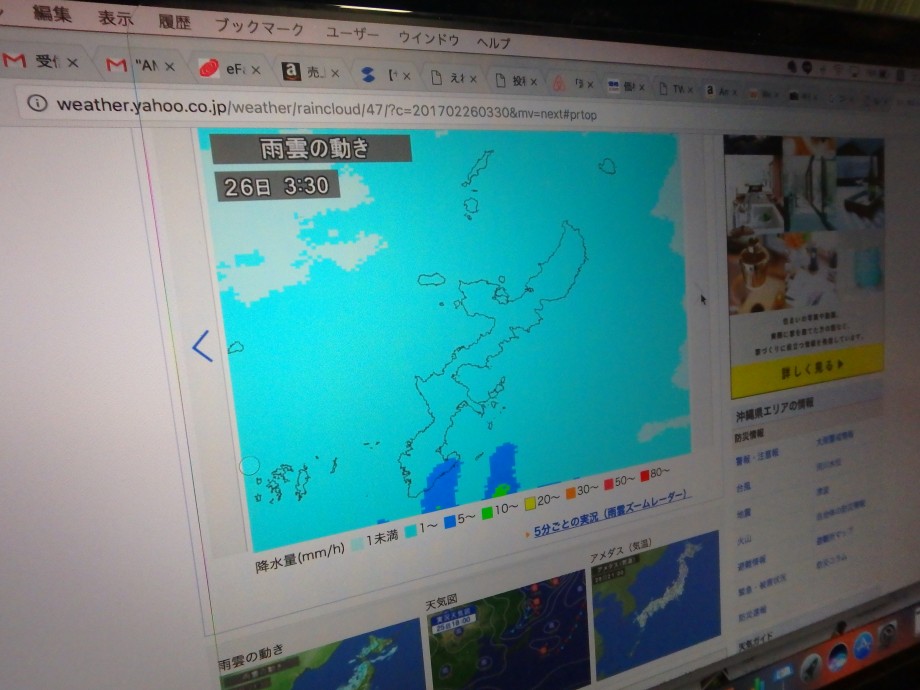920x690 pixels.
Task: Open the 火山 link
Action: pyautogui.click(x=745, y=539)
